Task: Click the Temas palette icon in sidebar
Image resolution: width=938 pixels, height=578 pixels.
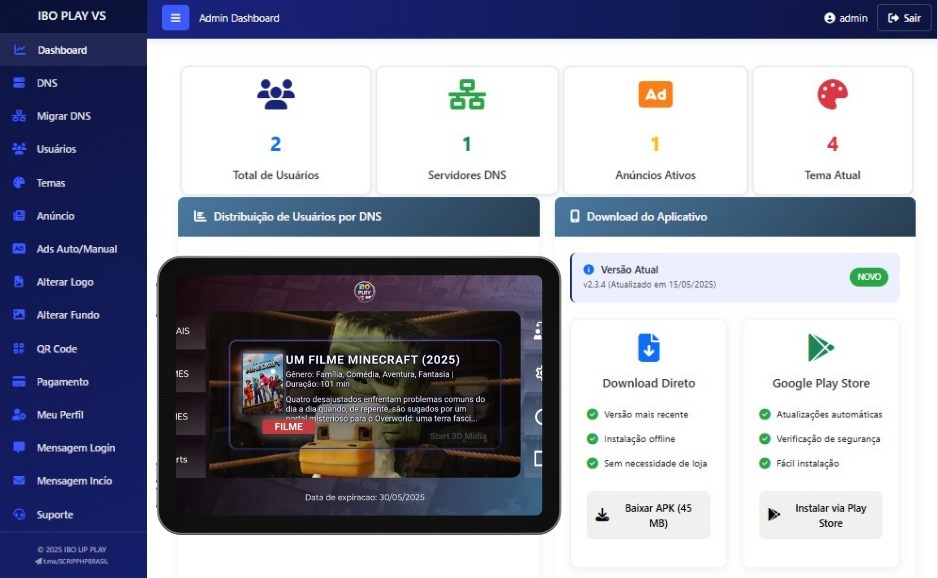Action: coord(19,183)
